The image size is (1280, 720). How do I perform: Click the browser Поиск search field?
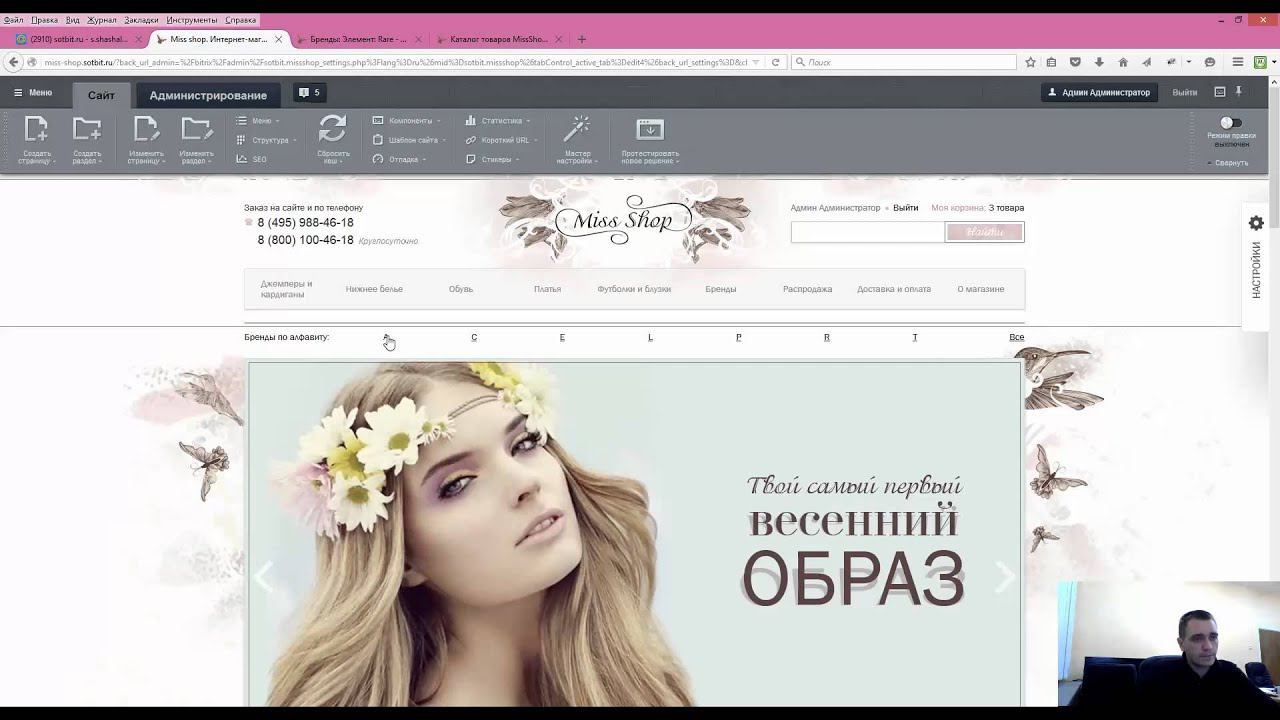point(903,62)
